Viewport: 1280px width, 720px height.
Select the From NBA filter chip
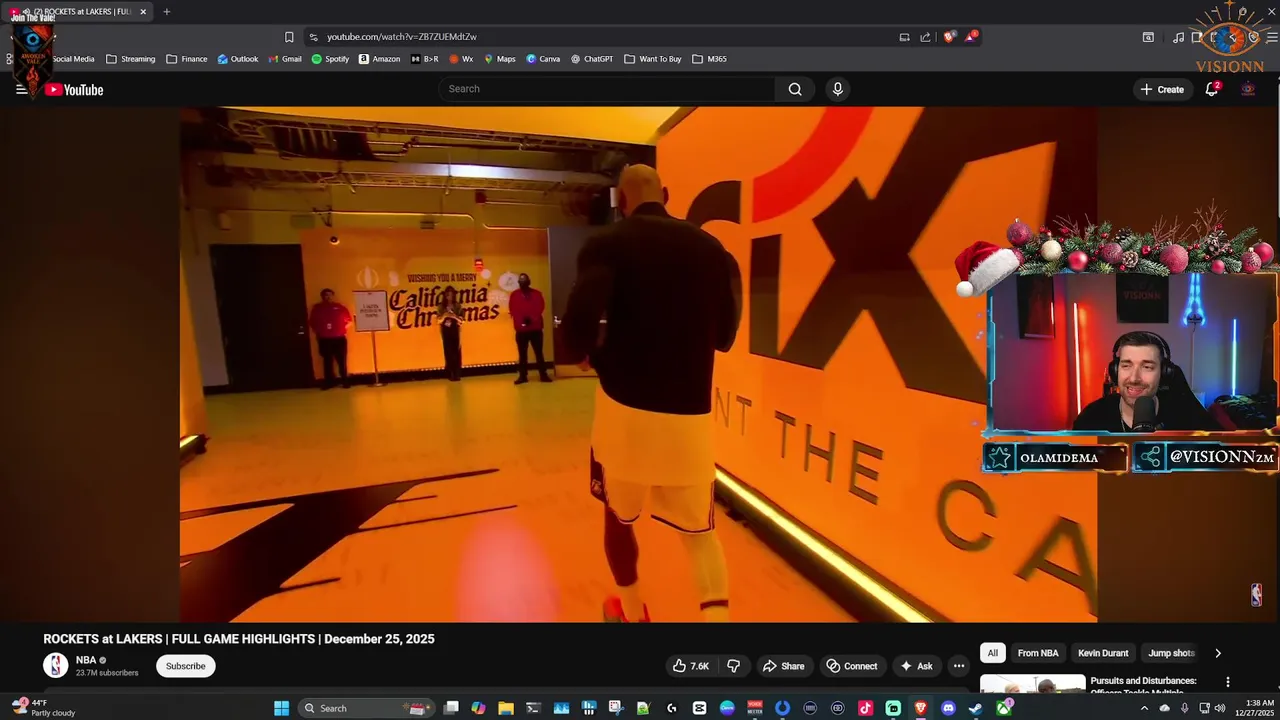point(1038,653)
